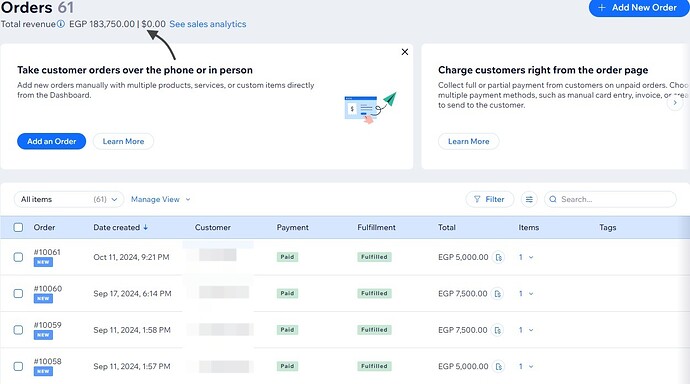Click the Paid badge on order #10061
The width and height of the screenshot is (690, 384).
(x=287, y=257)
